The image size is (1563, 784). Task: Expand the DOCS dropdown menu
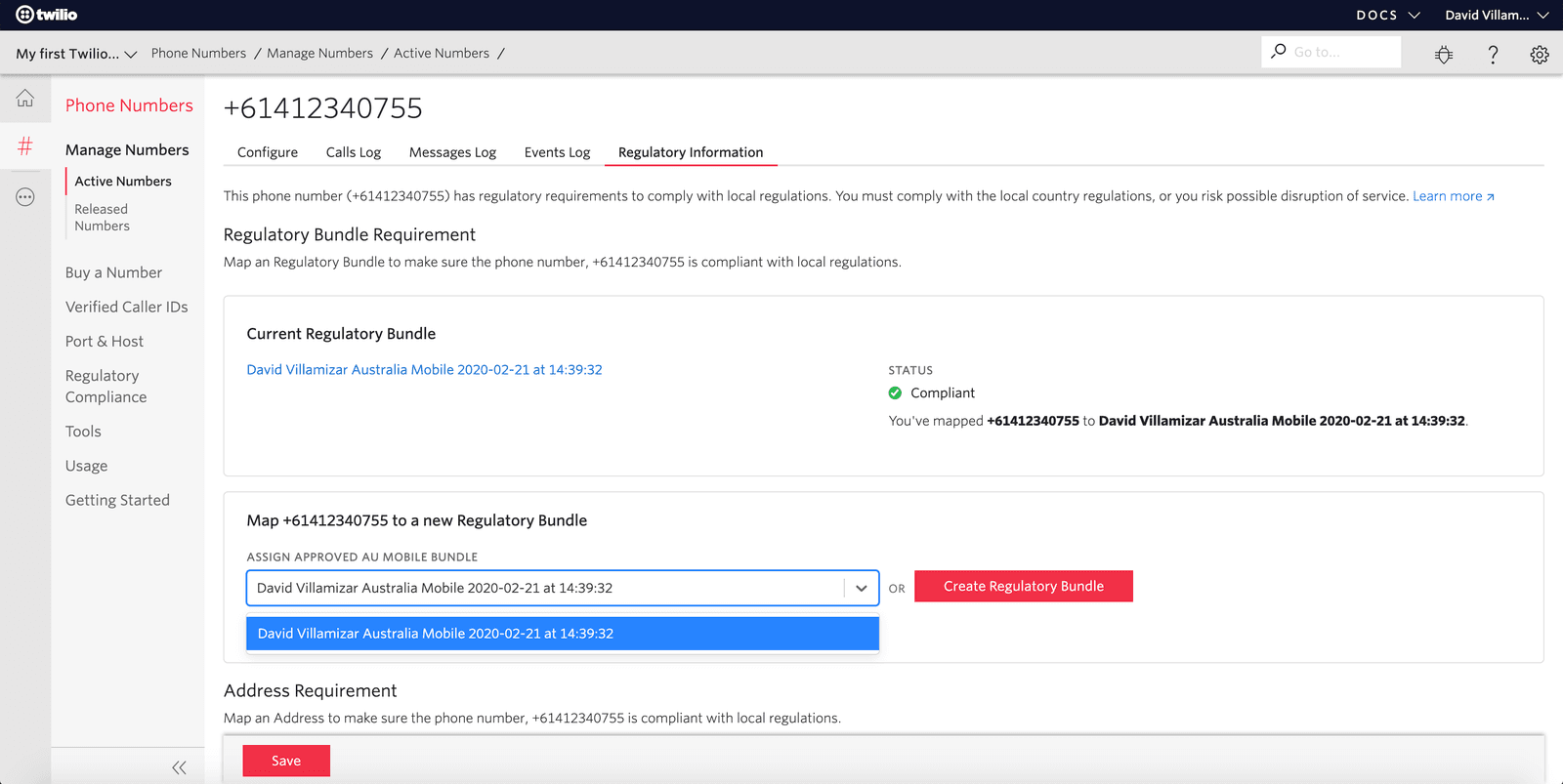pos(1387,15)
